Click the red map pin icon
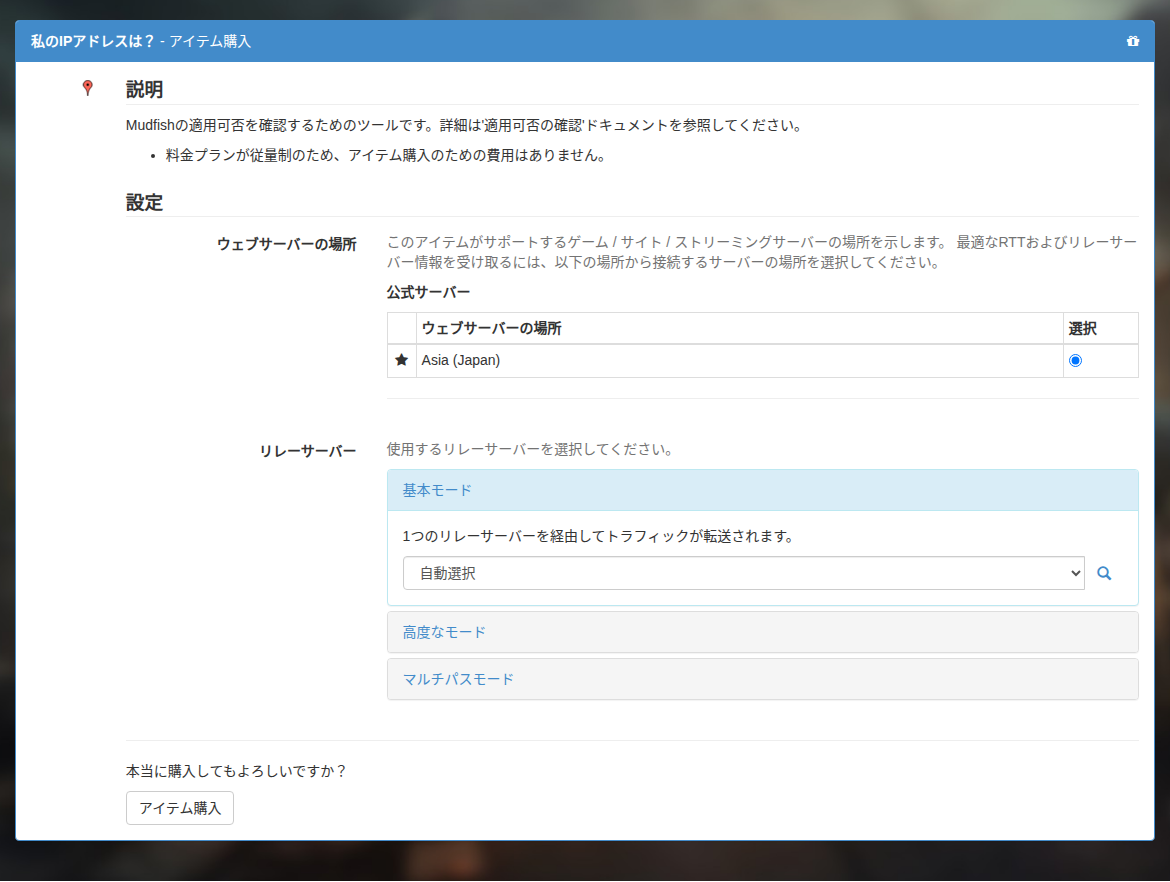Image resolution: width=1170 pixels, height=882 pixels. click(87, 88)
